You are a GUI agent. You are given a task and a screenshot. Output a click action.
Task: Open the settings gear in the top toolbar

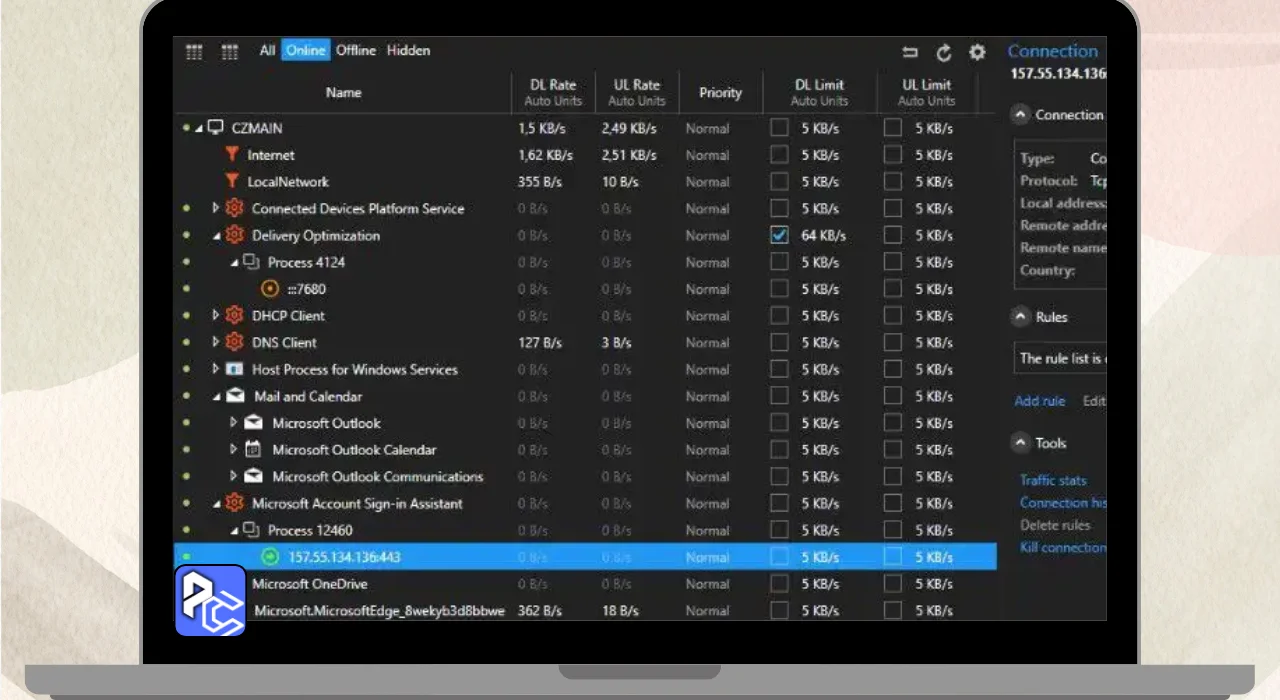pyautogui.click(x=977, y=53)
